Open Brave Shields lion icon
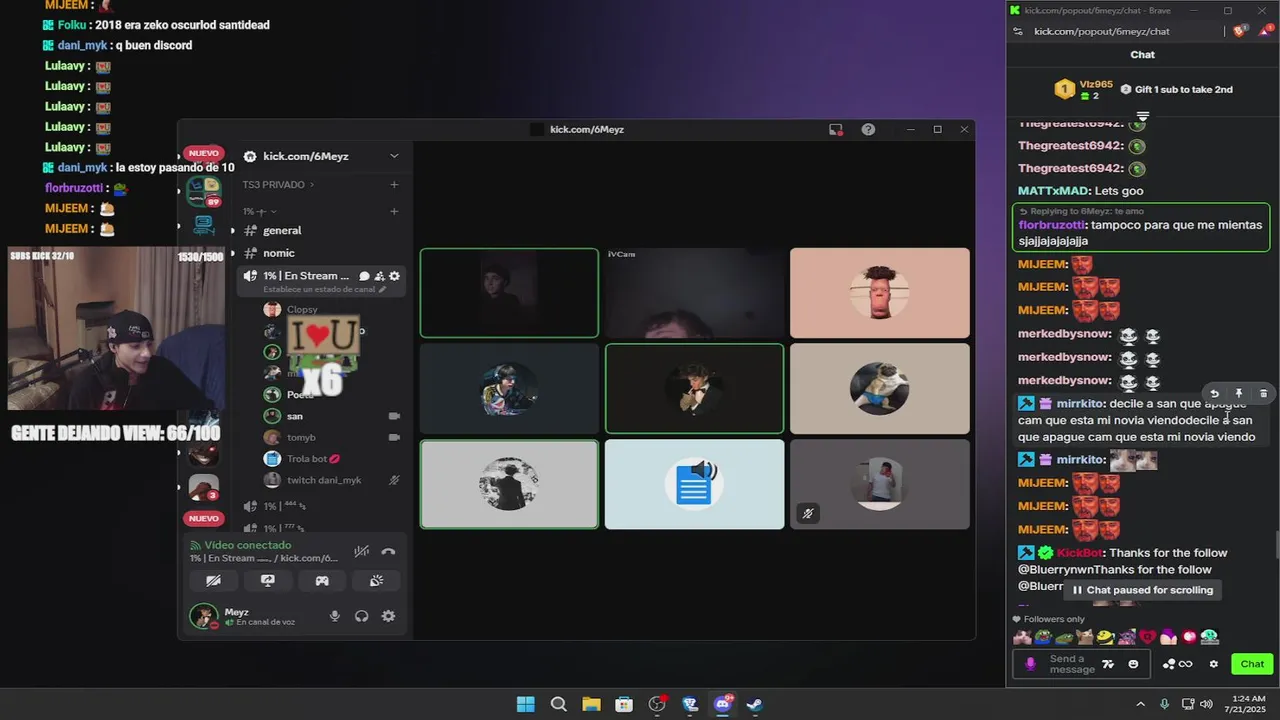This screenshot has width=1280, height=720. (x=1241, y=31)
